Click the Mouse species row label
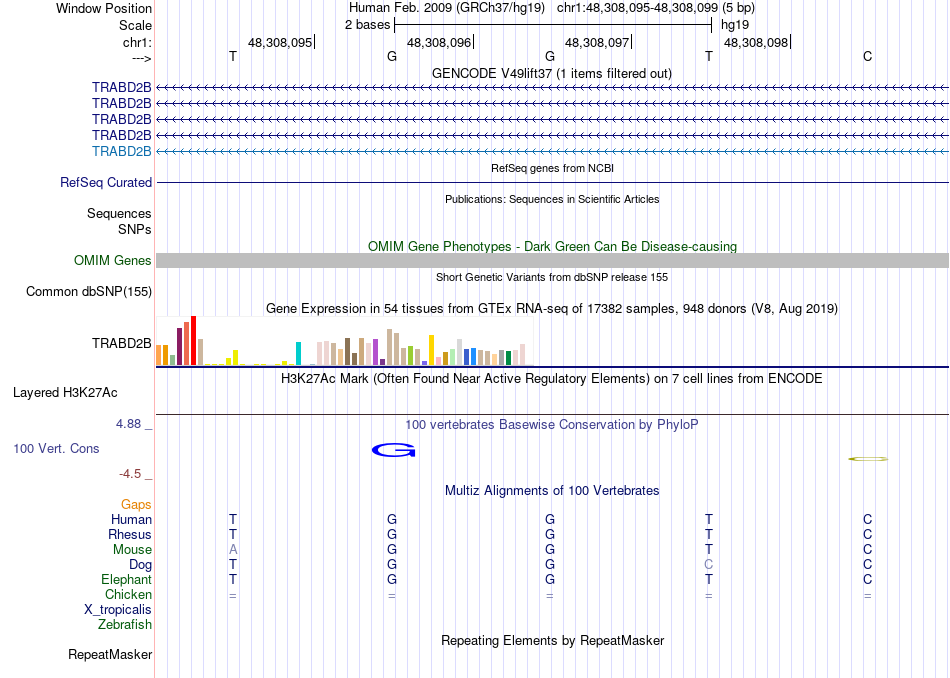Viewport: 950px width, 678px height. pyautogui.click(x=132, y=550)
